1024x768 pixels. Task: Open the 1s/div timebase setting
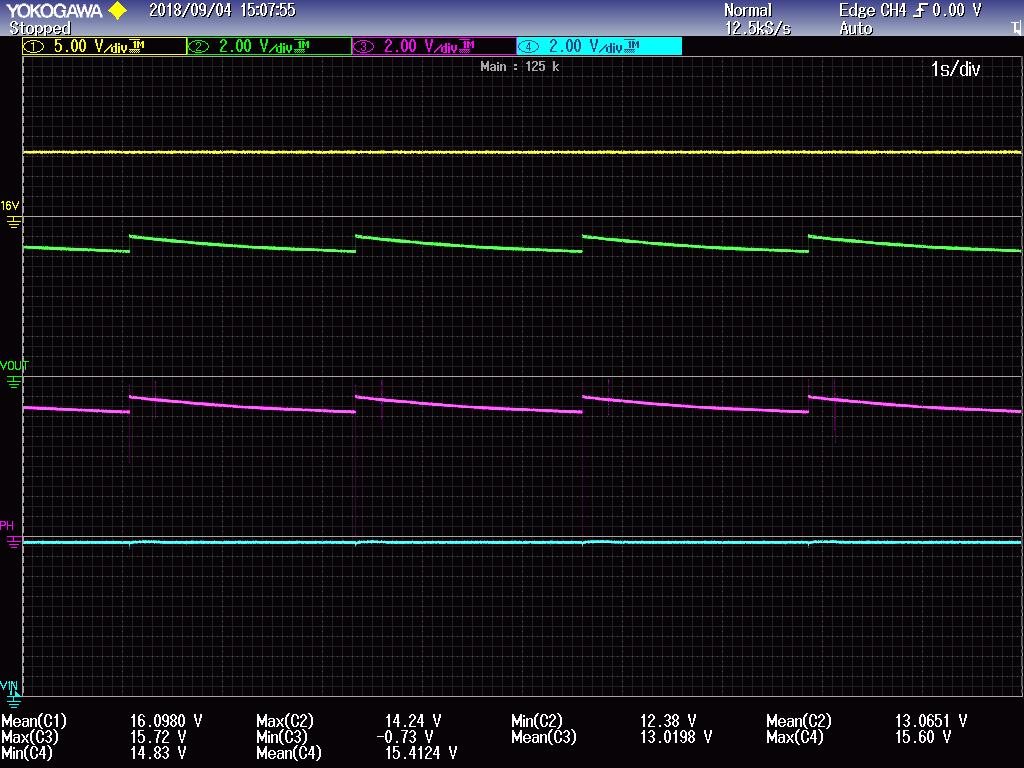click(x=955, y=69)
